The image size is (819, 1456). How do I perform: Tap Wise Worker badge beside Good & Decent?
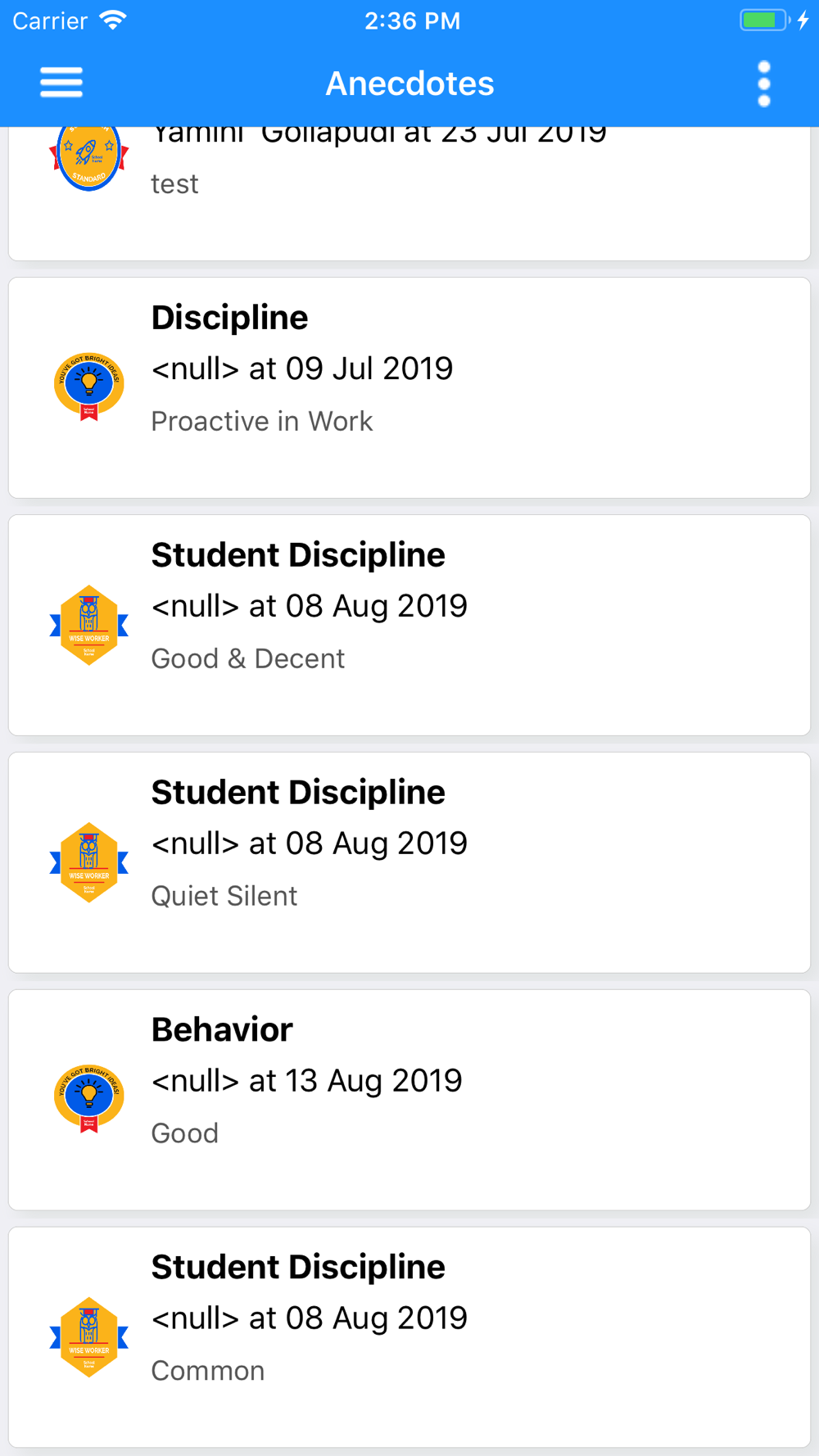pos(88,625)
